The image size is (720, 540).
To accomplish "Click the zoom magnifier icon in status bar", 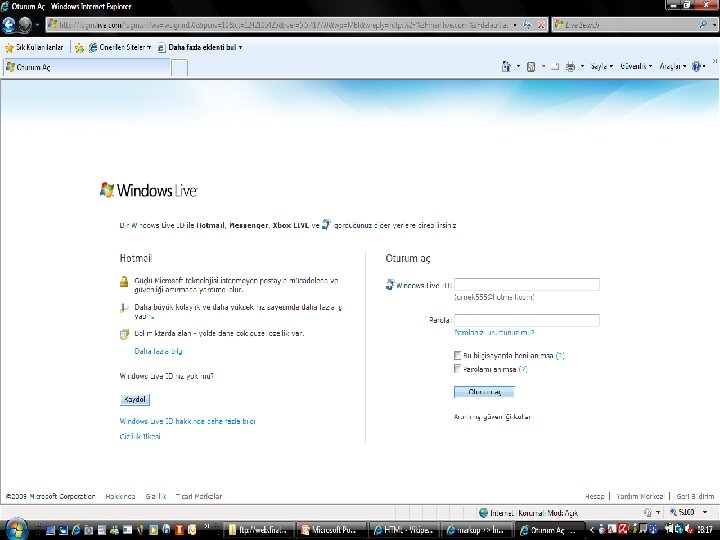I will click(x=673, y=512).
